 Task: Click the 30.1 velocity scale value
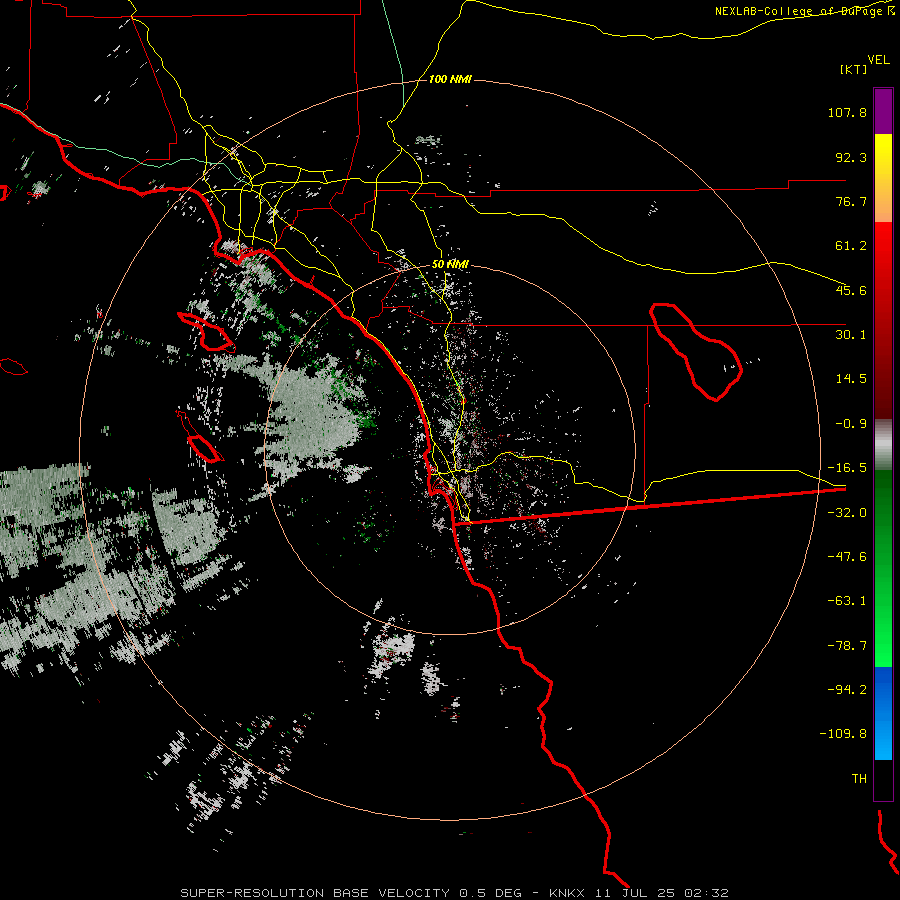coord(851,335)
